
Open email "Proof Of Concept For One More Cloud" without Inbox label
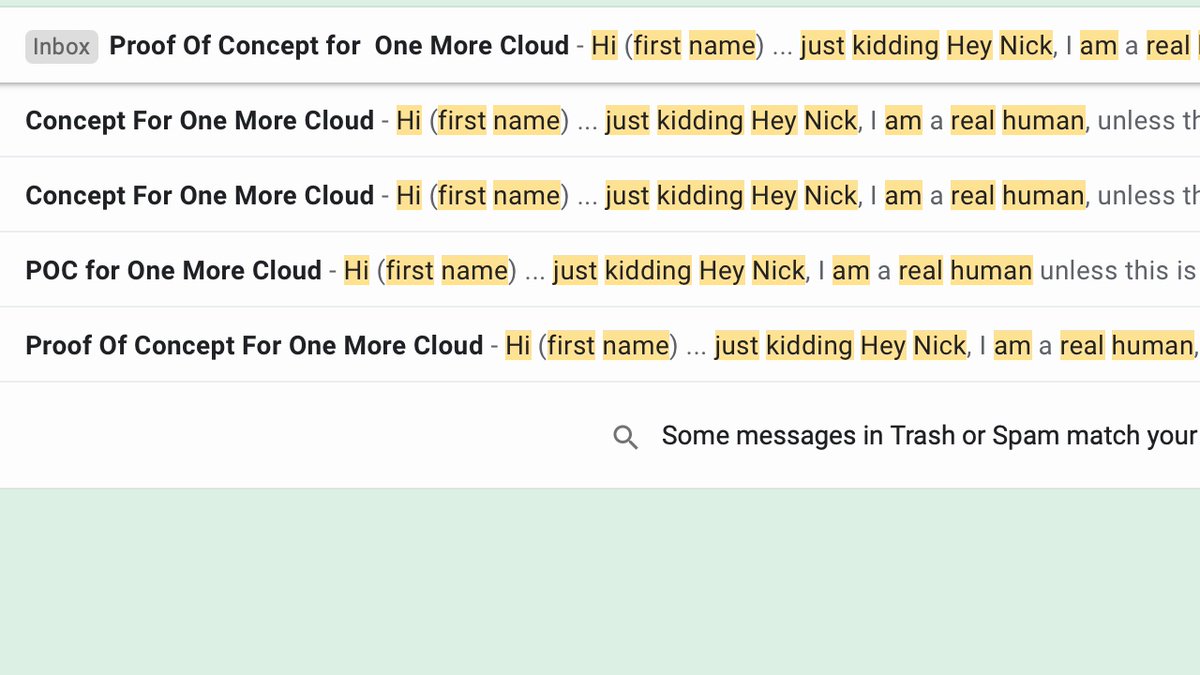(600, 345)
